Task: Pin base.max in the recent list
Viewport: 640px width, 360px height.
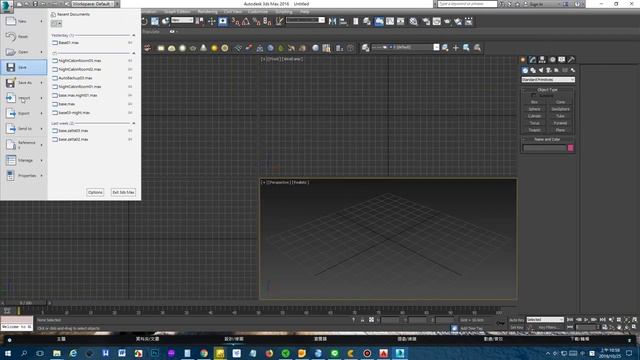Action: pyautogui.click(x=130, y=104)
